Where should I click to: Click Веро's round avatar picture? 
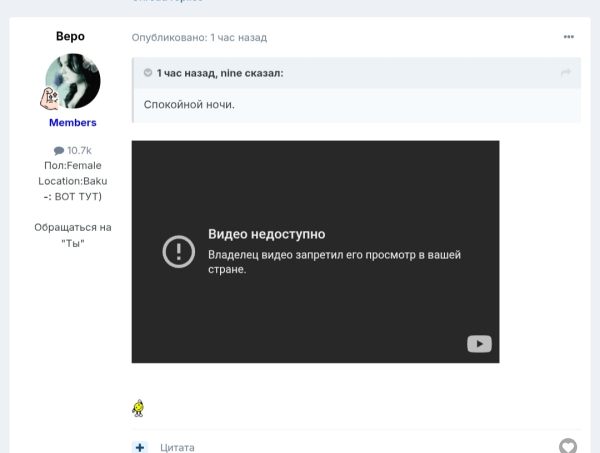[x=73, y=81]
